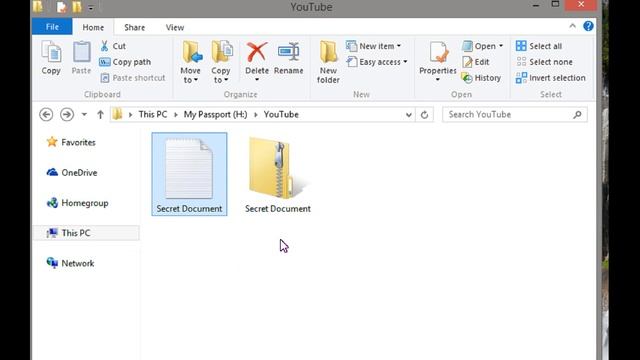Click the arrow after This PC in address bar
Viewport: 640px width, 360px height.
[176, 115]
